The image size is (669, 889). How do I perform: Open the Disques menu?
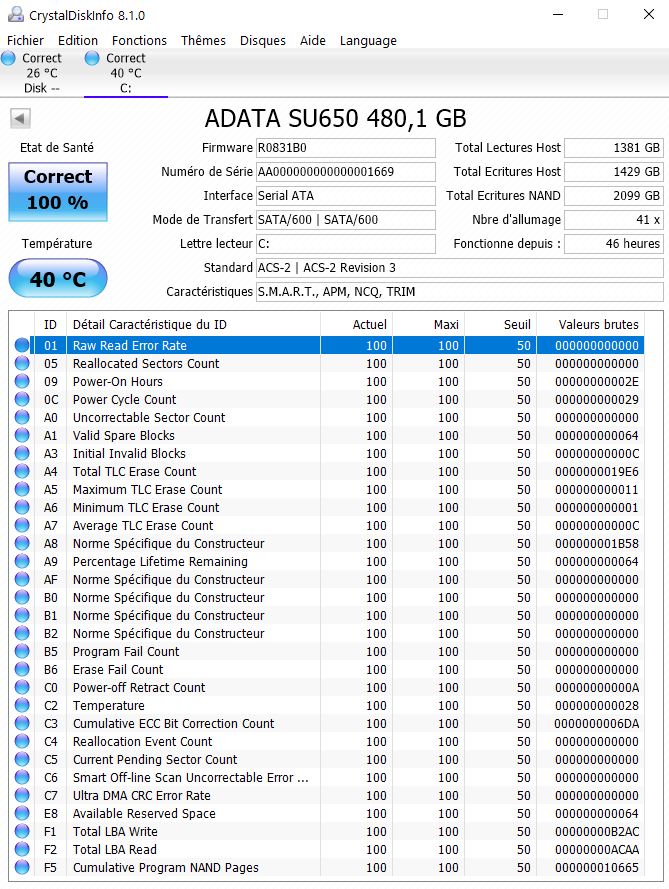click(262, 40)
